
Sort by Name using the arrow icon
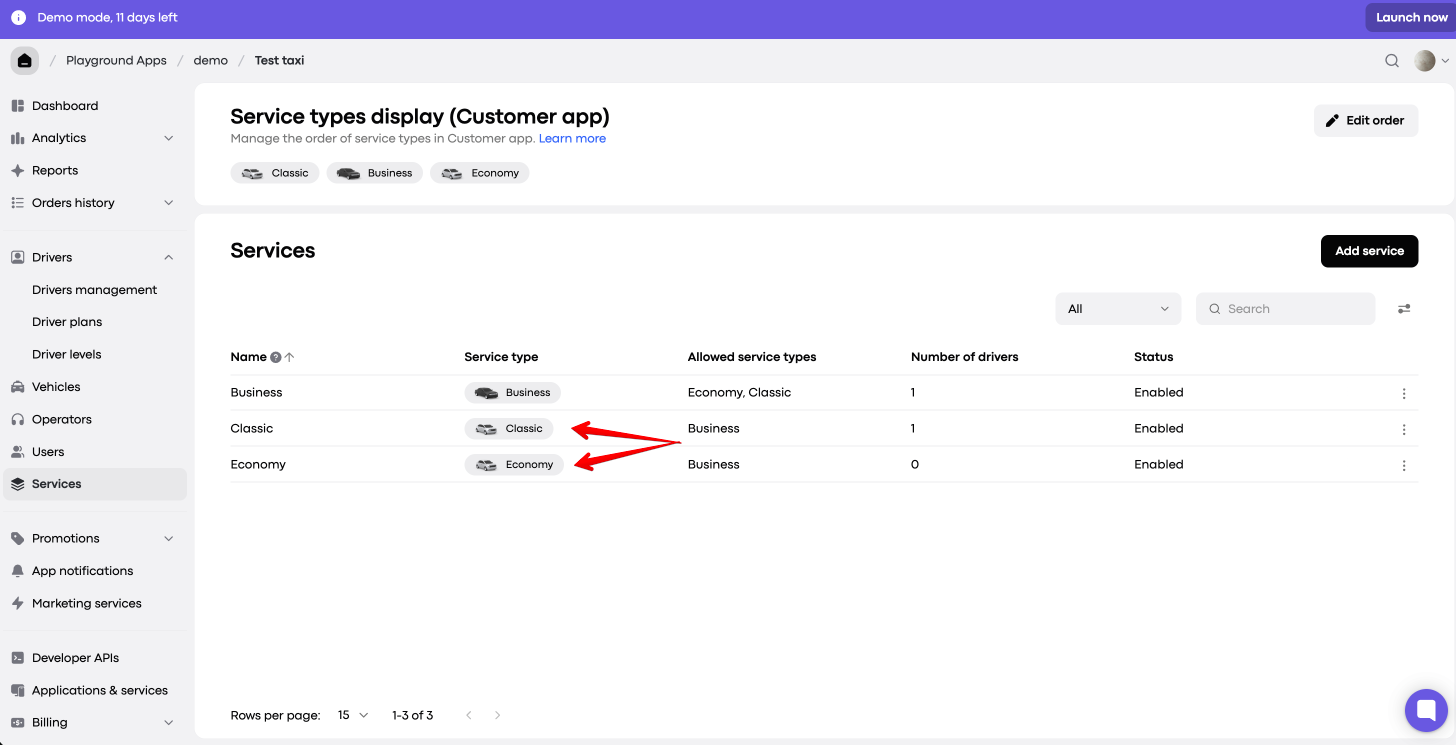[x=290, y=357]
